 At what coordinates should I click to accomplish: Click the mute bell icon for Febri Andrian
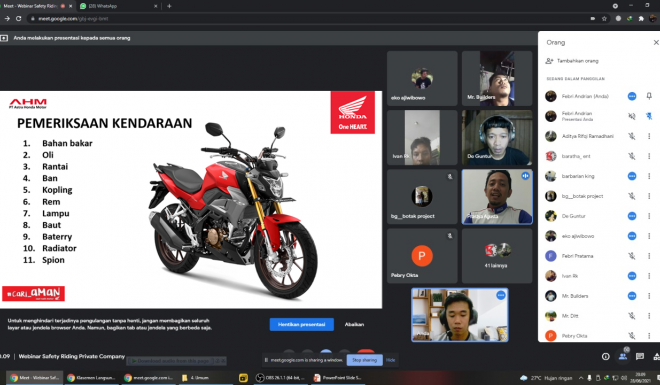[x=649, y=96]
